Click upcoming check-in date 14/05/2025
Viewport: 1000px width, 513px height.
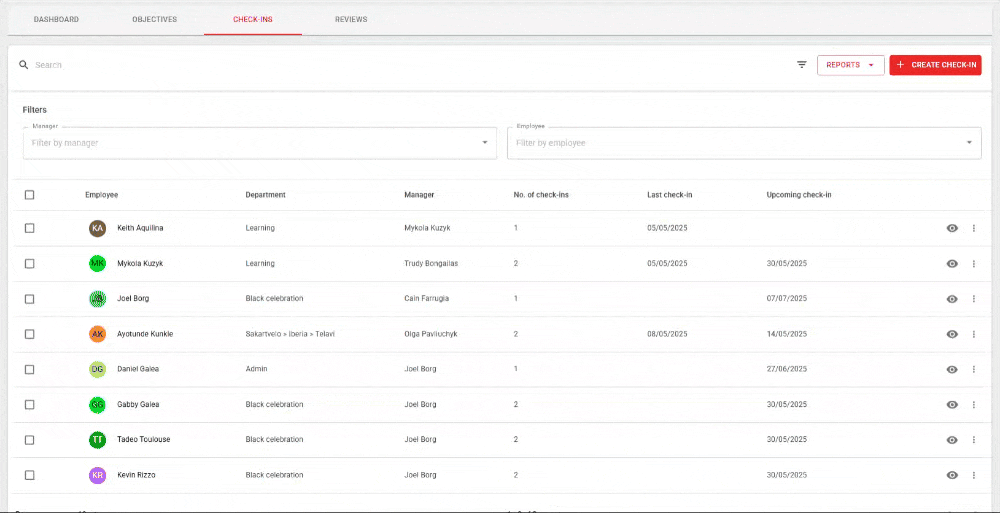pyautogui.click(x=787, y=334)
